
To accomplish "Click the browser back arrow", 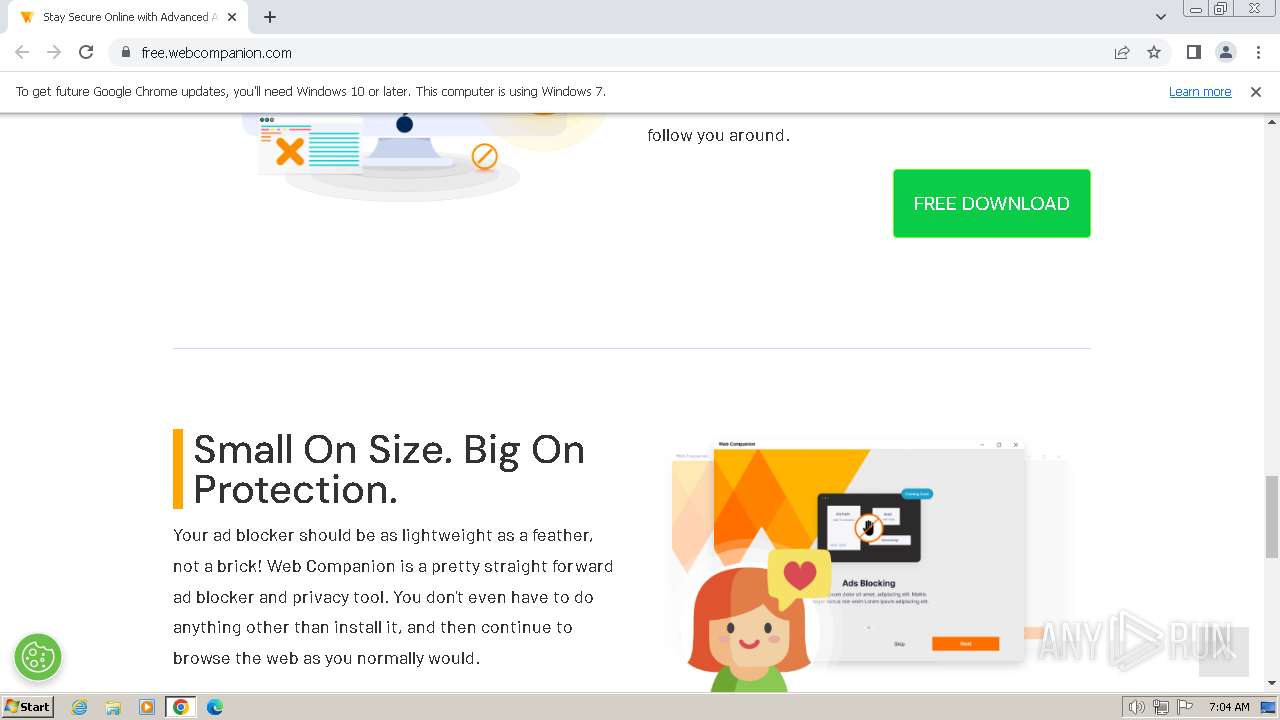I will 22,52.
